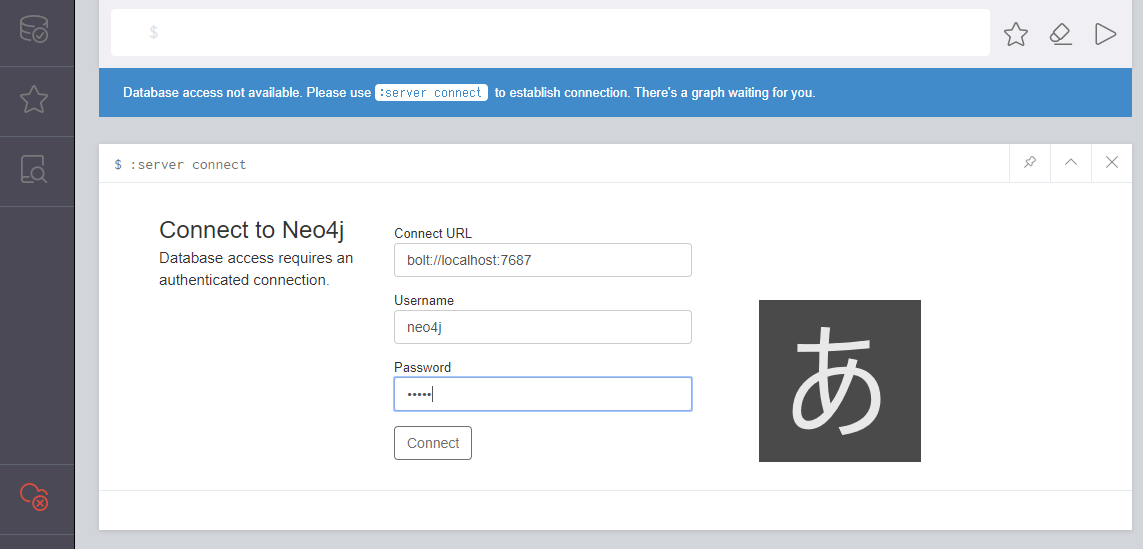
Task: Collapse the :server connect frame
Action: (x=1071, y=163)
